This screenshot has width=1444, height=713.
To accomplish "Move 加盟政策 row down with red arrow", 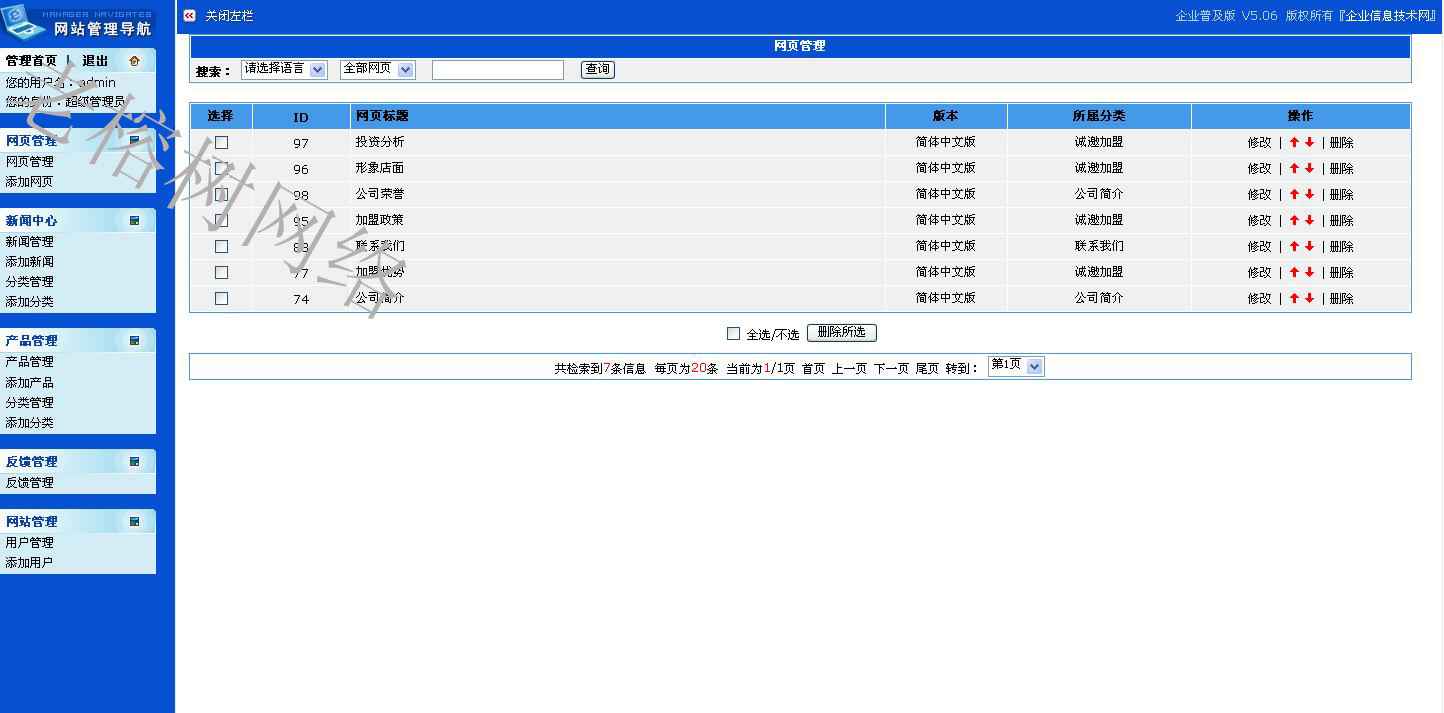I will 1309,220.
